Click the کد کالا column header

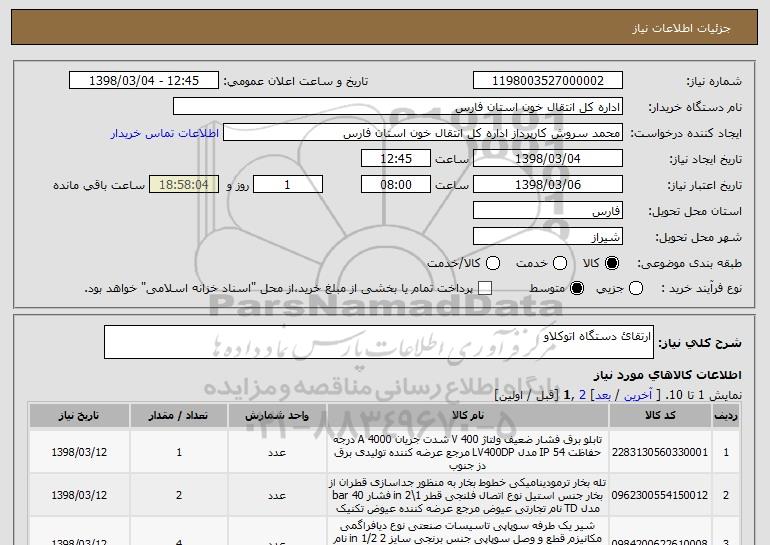click(660, 415)
